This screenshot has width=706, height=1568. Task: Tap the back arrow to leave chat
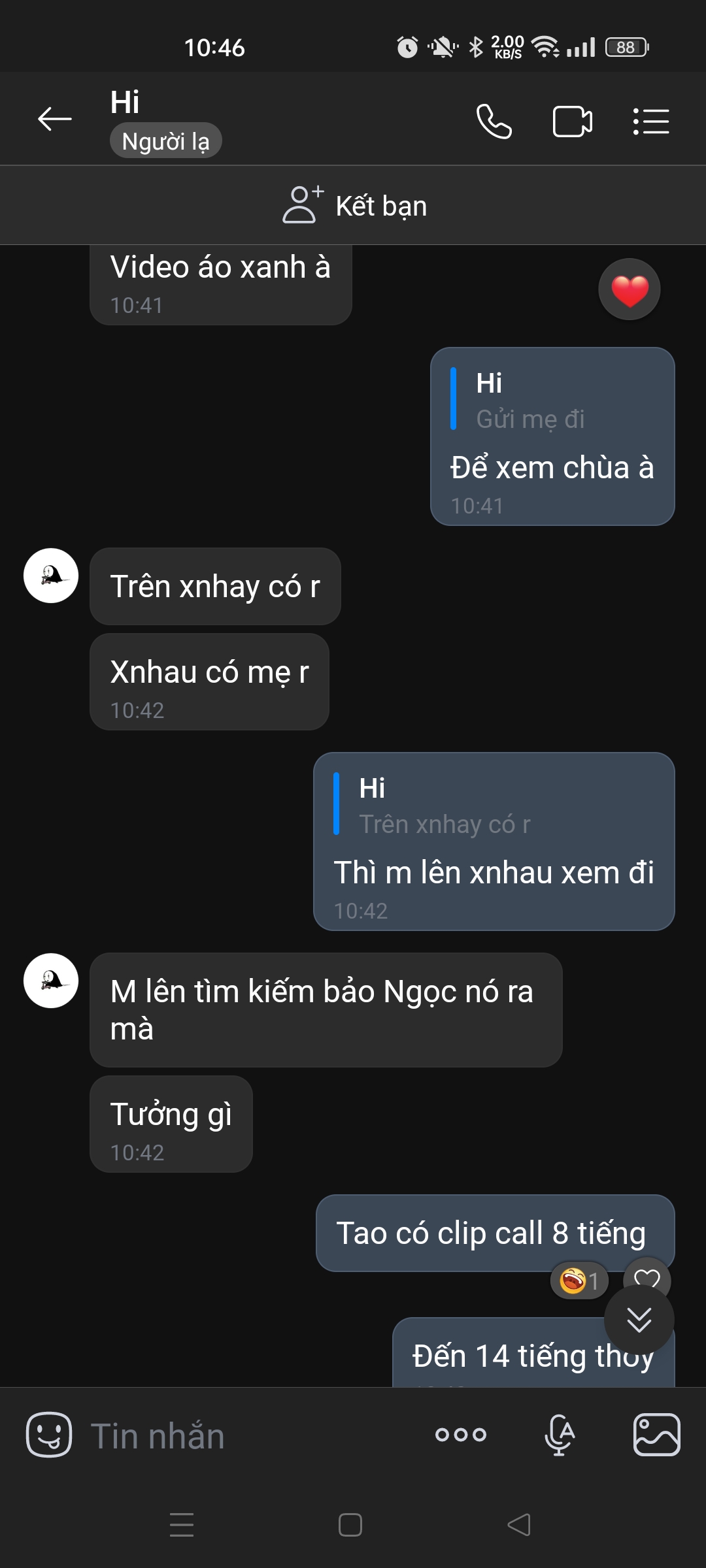tap(55, 119)
